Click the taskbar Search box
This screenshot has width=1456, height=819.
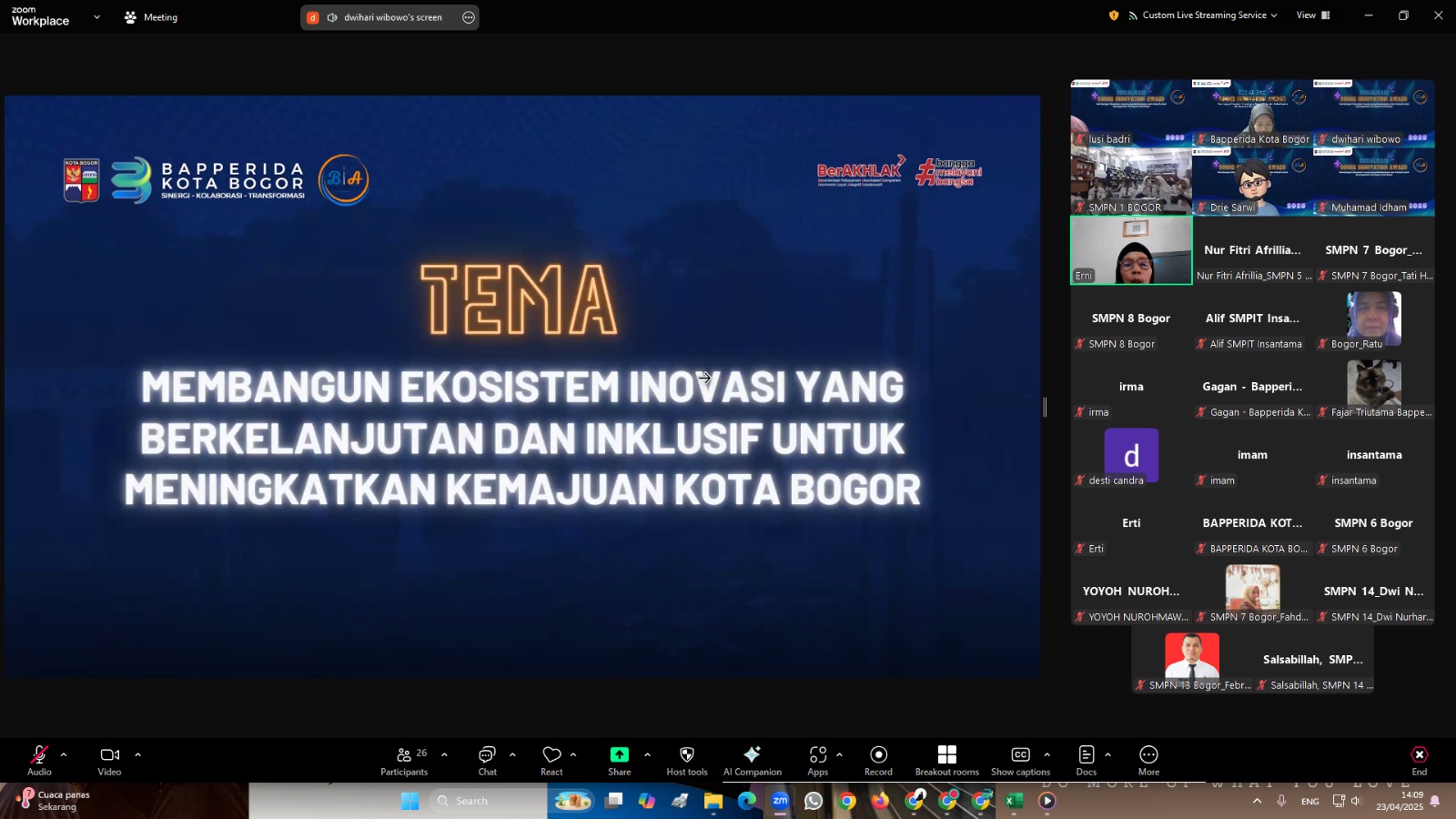487,801
